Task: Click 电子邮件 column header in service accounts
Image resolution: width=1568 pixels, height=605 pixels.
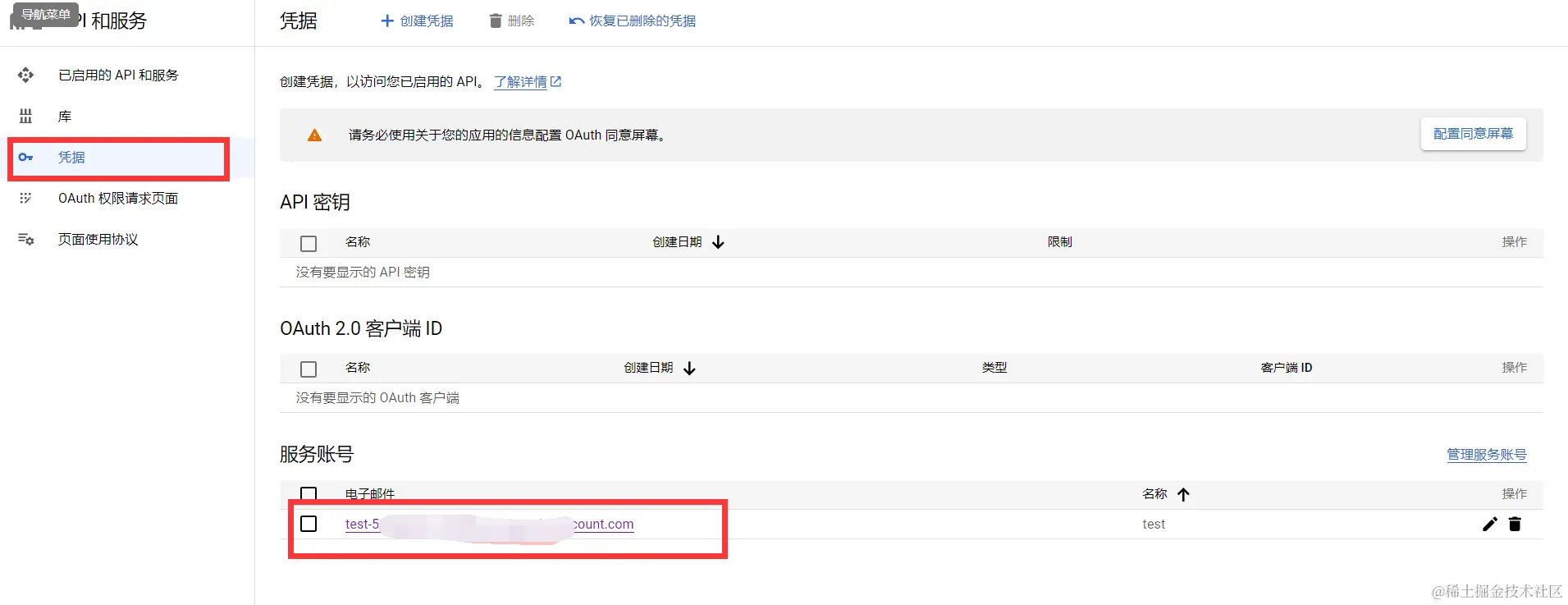Action: 369,493
